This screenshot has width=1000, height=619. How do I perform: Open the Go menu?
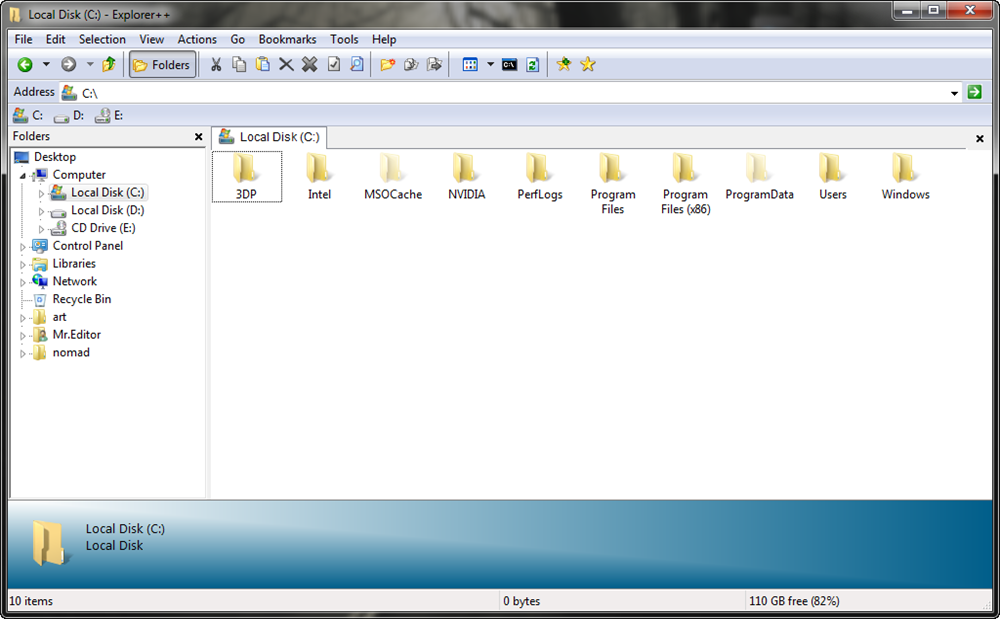point(238,40)
